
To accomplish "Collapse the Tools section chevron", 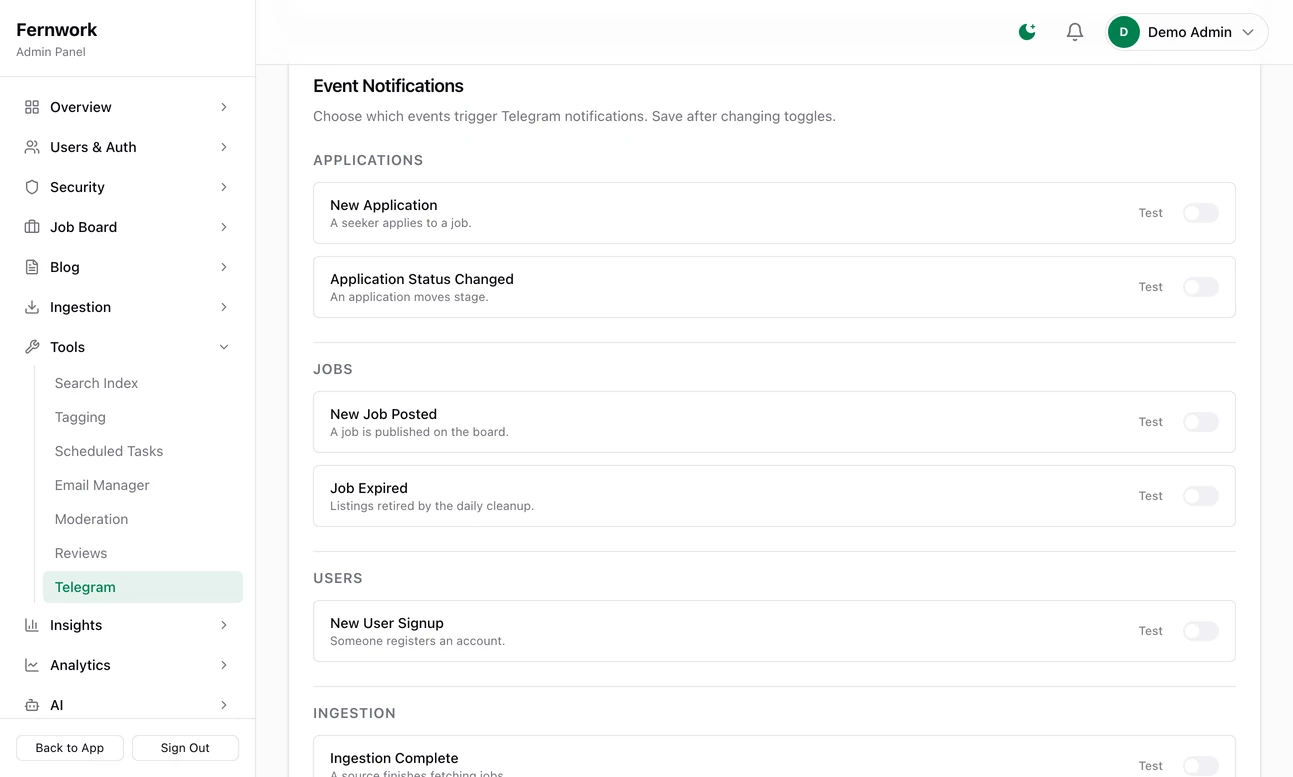I will (x=224, y=347).
